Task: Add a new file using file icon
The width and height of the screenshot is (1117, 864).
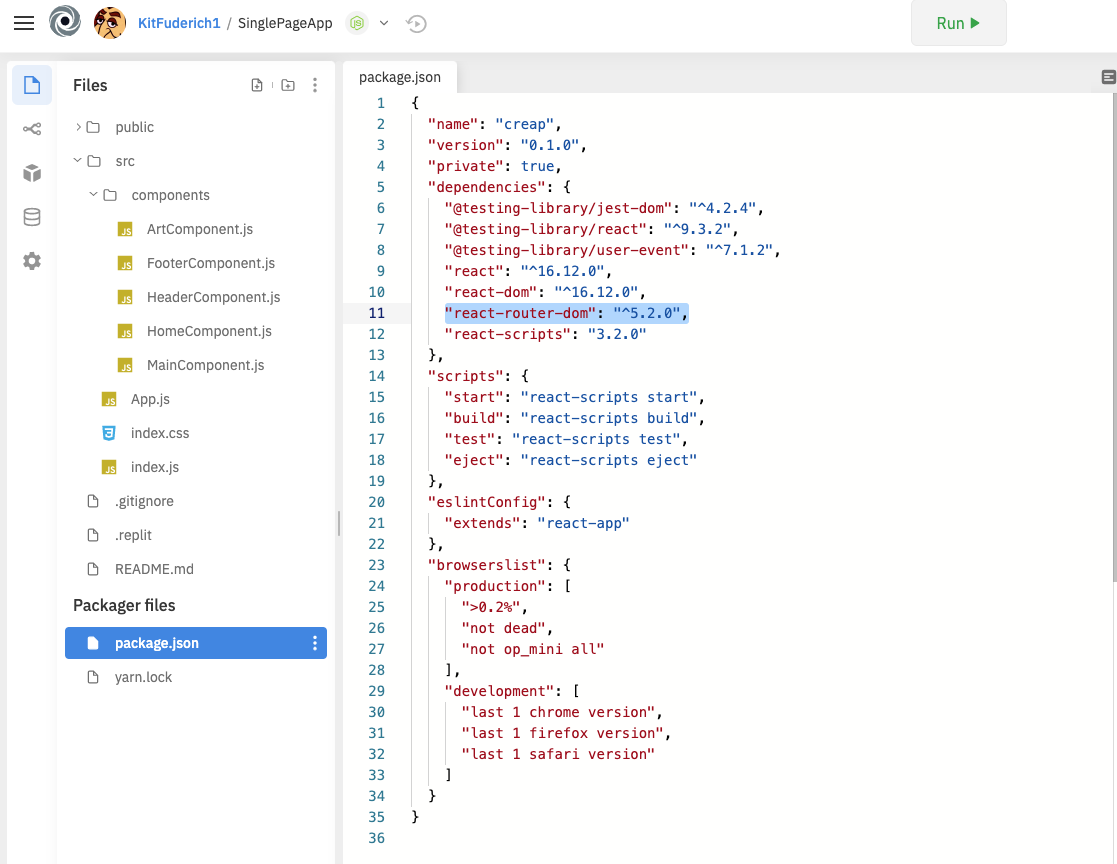Action: pyautogui.click(x=257, y=85)
